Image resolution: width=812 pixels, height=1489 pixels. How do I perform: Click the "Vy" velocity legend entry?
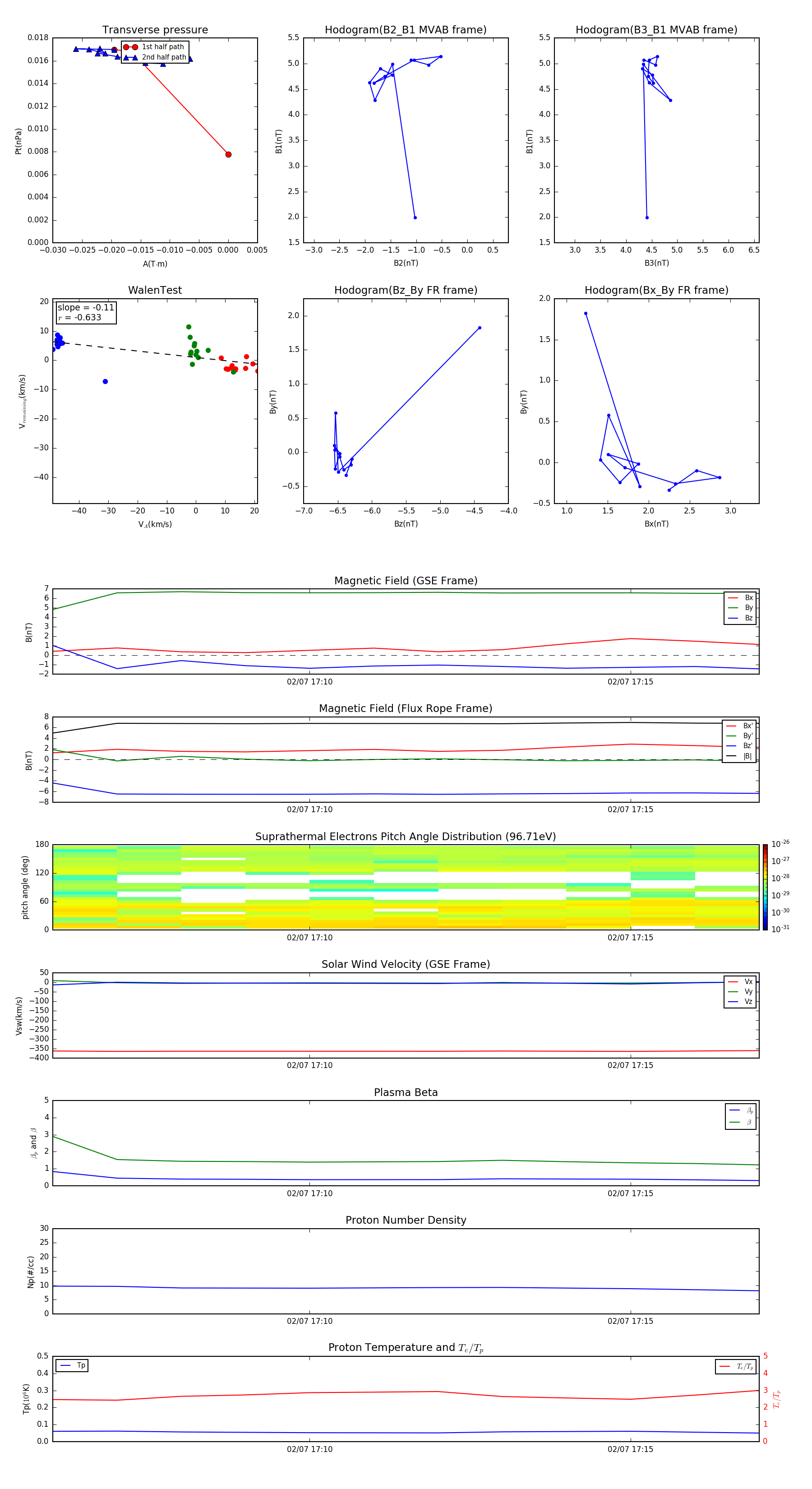click(741, 991)
